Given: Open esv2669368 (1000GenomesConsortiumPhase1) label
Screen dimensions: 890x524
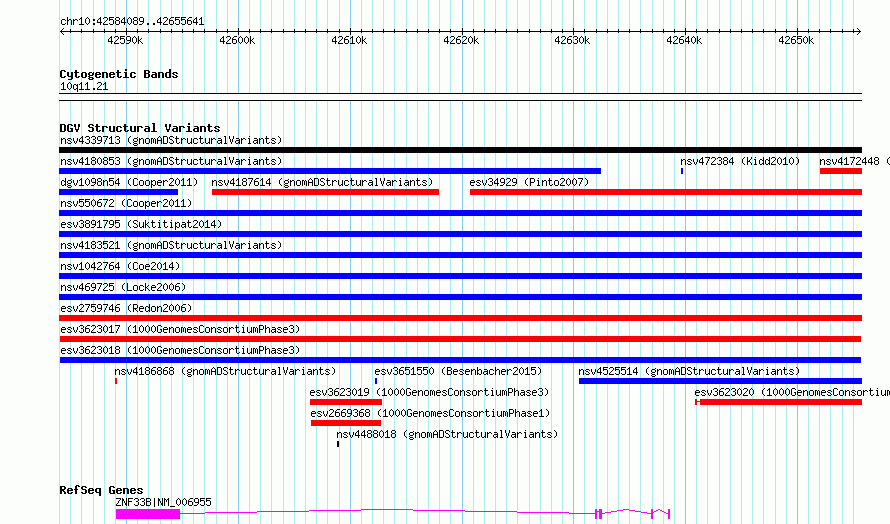Looking at the screenshot, I should coord(430,413).
